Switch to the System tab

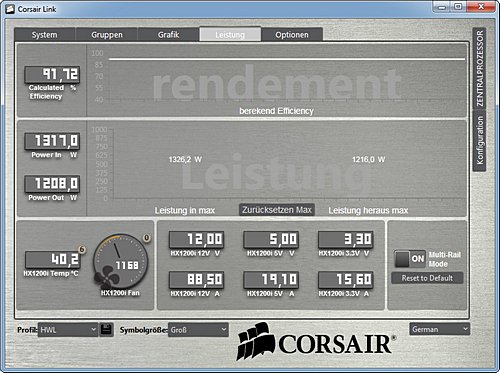click(45, 35)
